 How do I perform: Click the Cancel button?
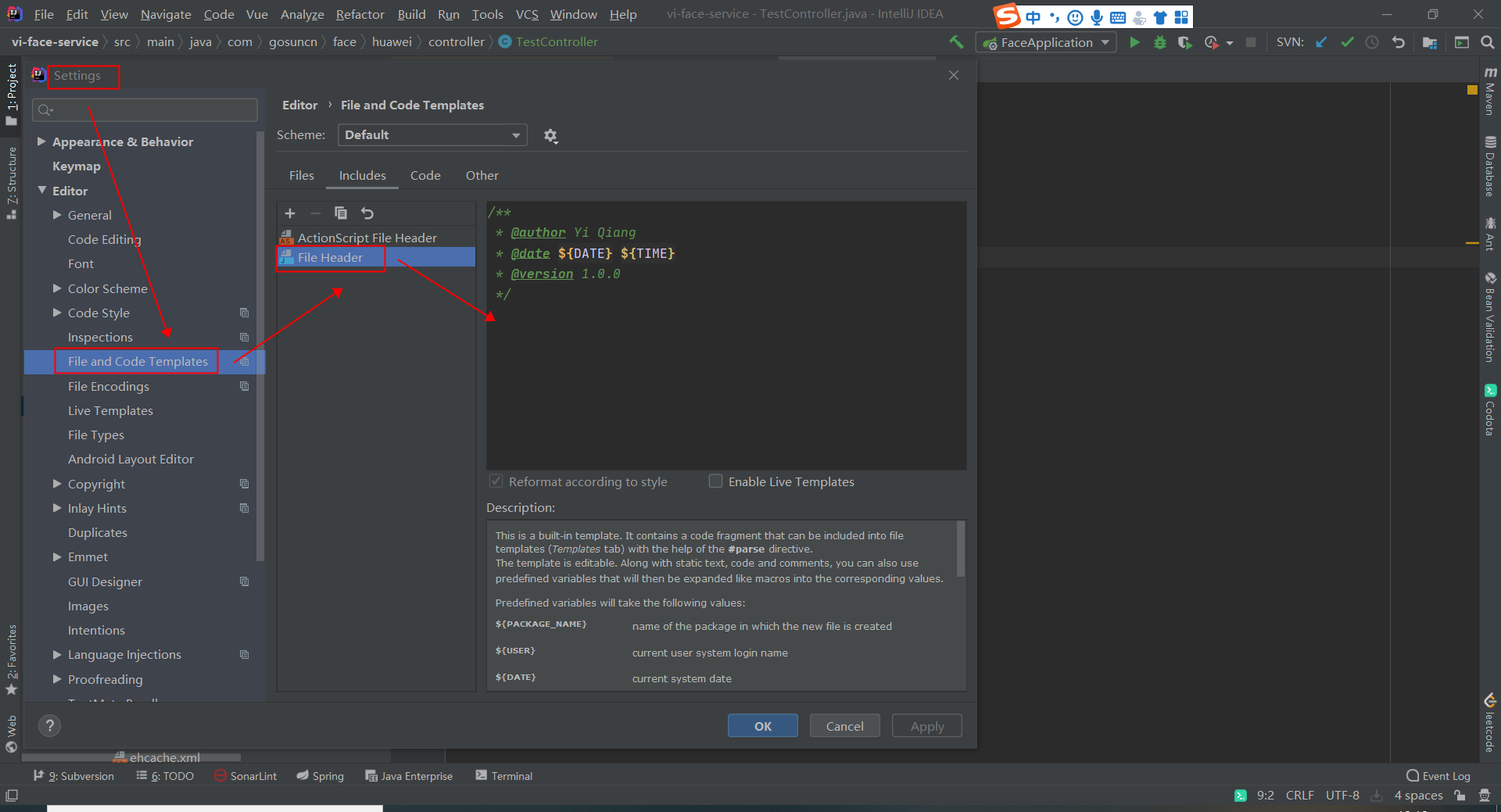pos(845,726)
